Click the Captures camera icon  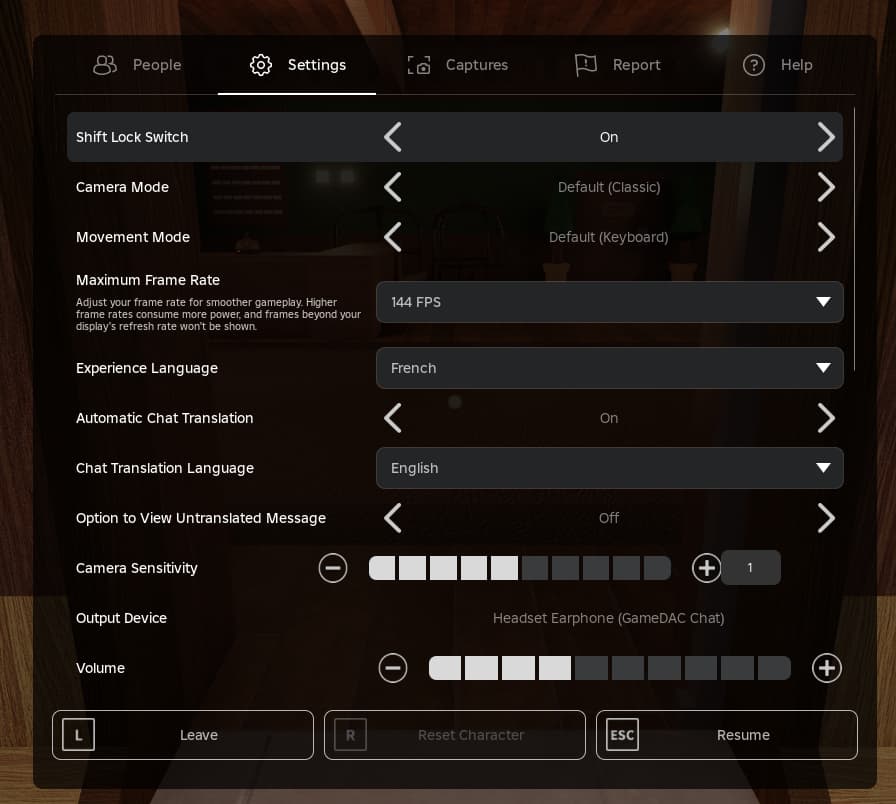(x=419, y=65)
